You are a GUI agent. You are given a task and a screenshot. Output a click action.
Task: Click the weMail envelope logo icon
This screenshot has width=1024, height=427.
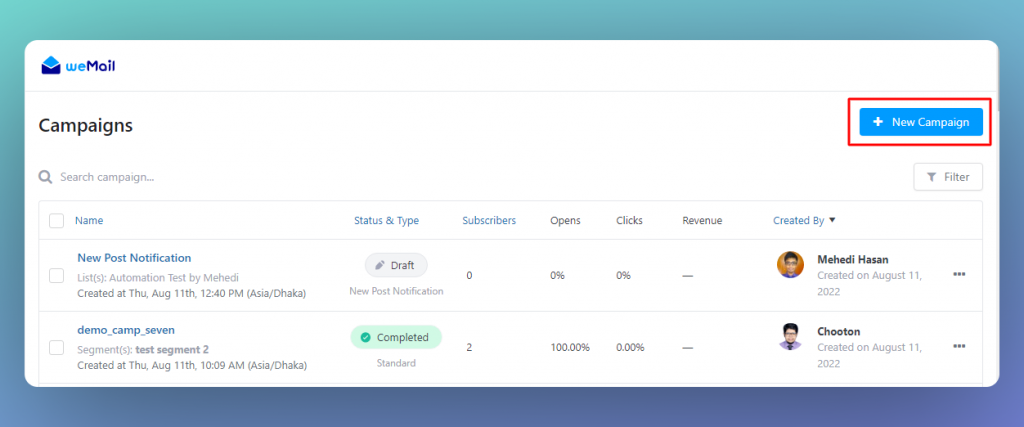(51, 65)
